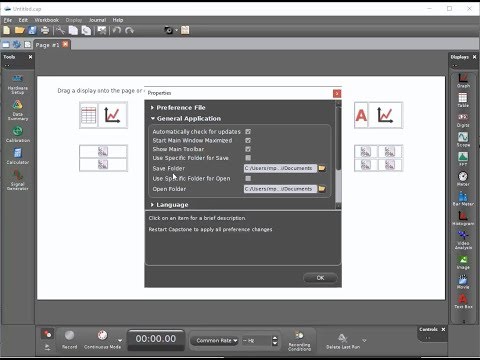Open the Signal Generator tool
This screenshot has width=480, height=360.
pyautogui.click(x=18, y=180)
